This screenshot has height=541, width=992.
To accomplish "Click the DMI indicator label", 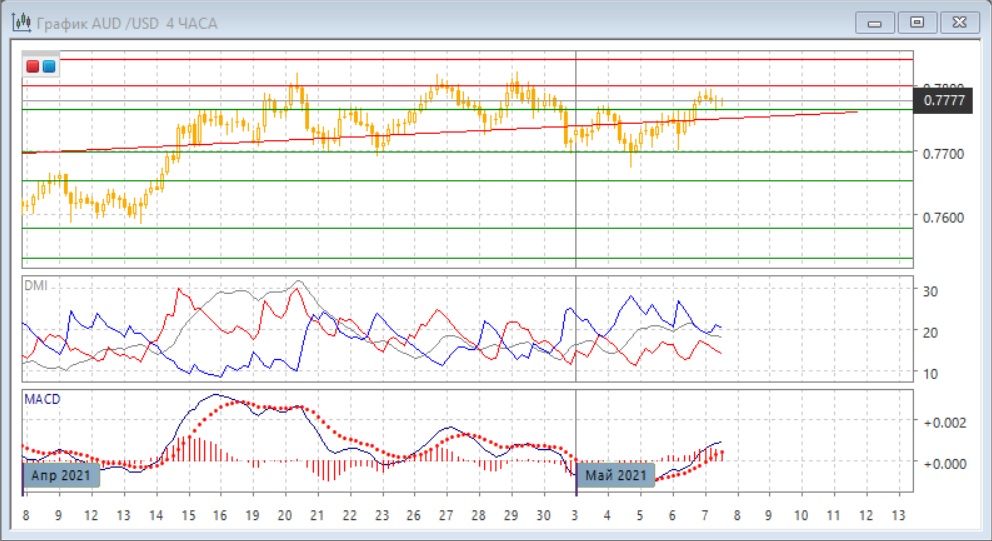I will point(35,285).
